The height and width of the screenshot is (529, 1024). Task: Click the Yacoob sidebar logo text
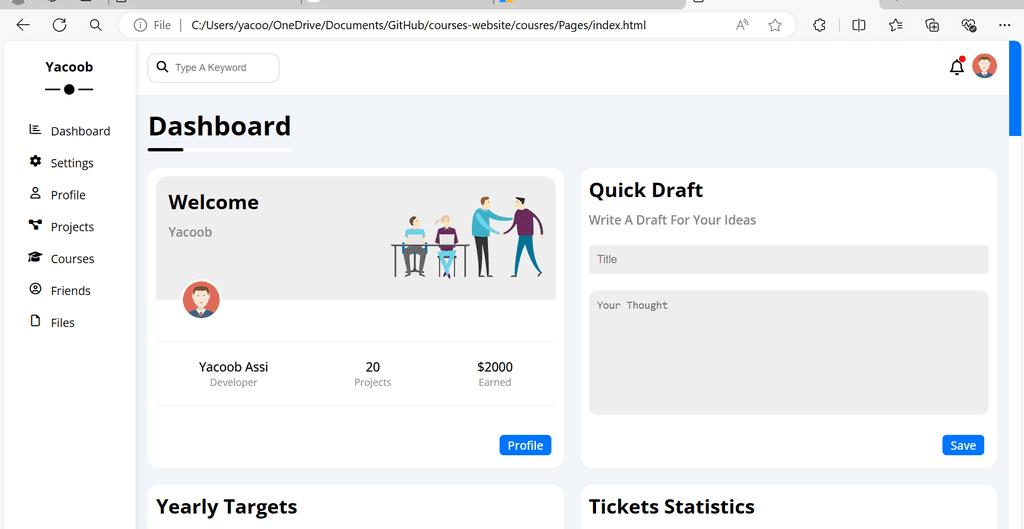[69, 67]
